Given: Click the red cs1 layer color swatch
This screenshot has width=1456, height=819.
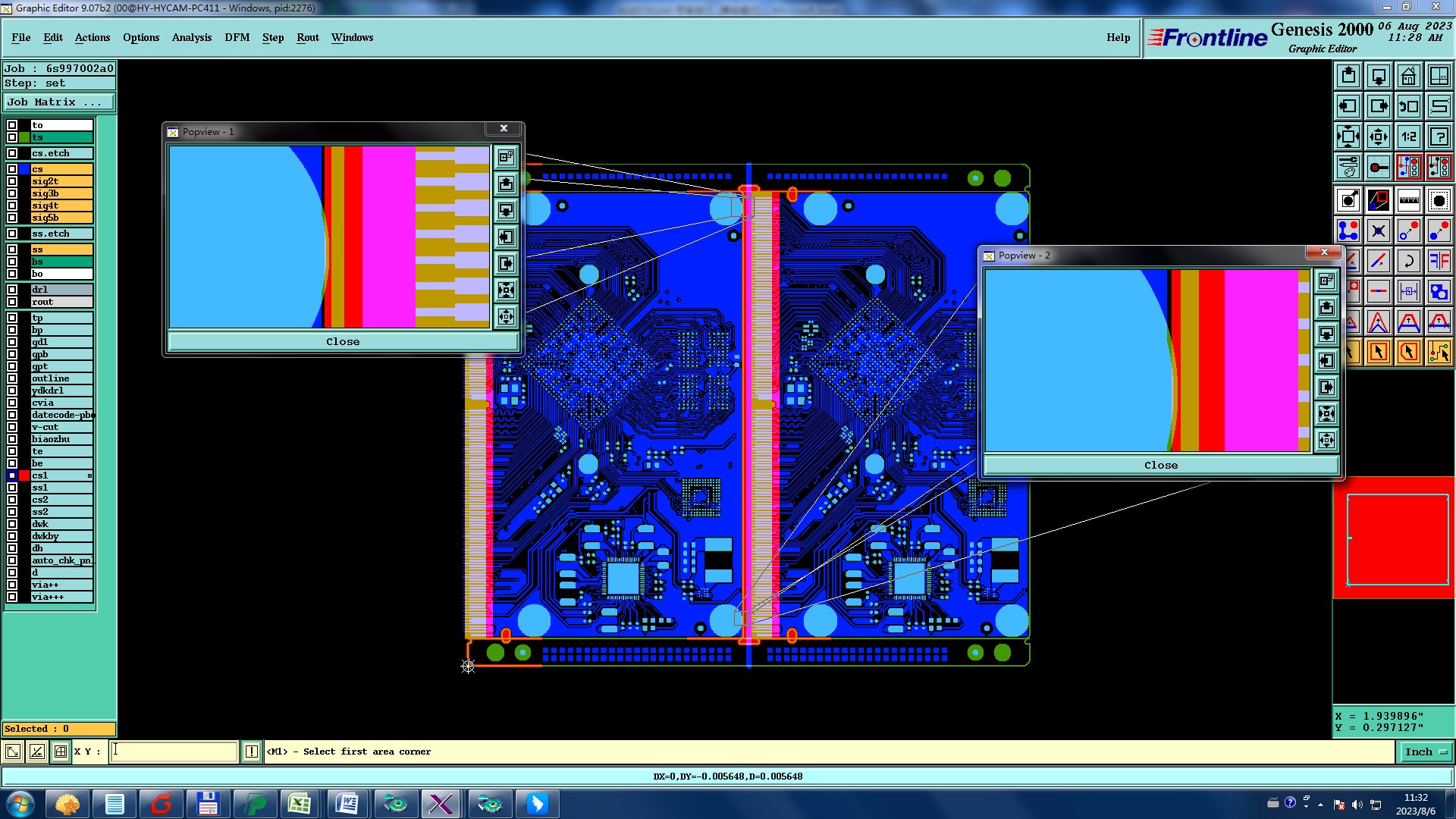Looking at the screenshot, I should pos(24,475).
